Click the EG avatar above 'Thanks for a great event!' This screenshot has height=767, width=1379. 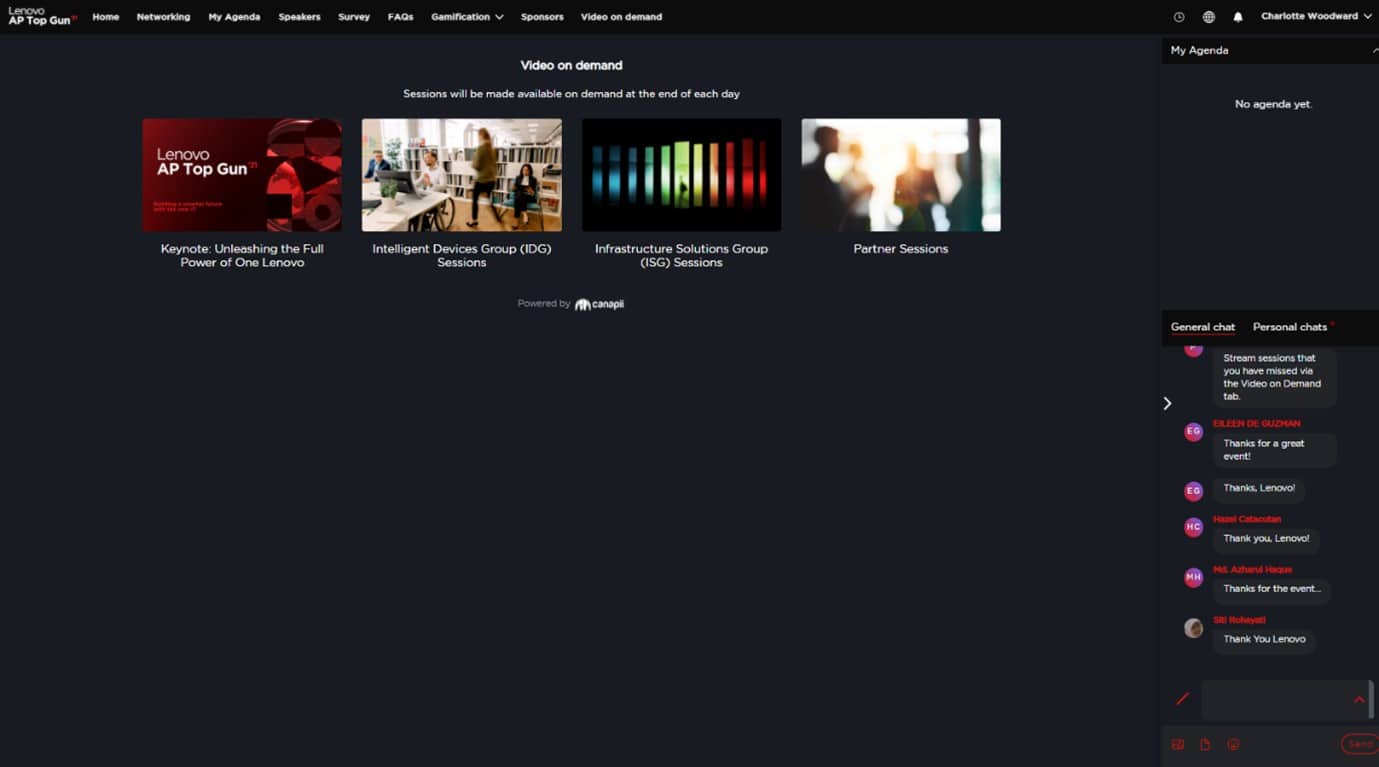[1193, 432]
